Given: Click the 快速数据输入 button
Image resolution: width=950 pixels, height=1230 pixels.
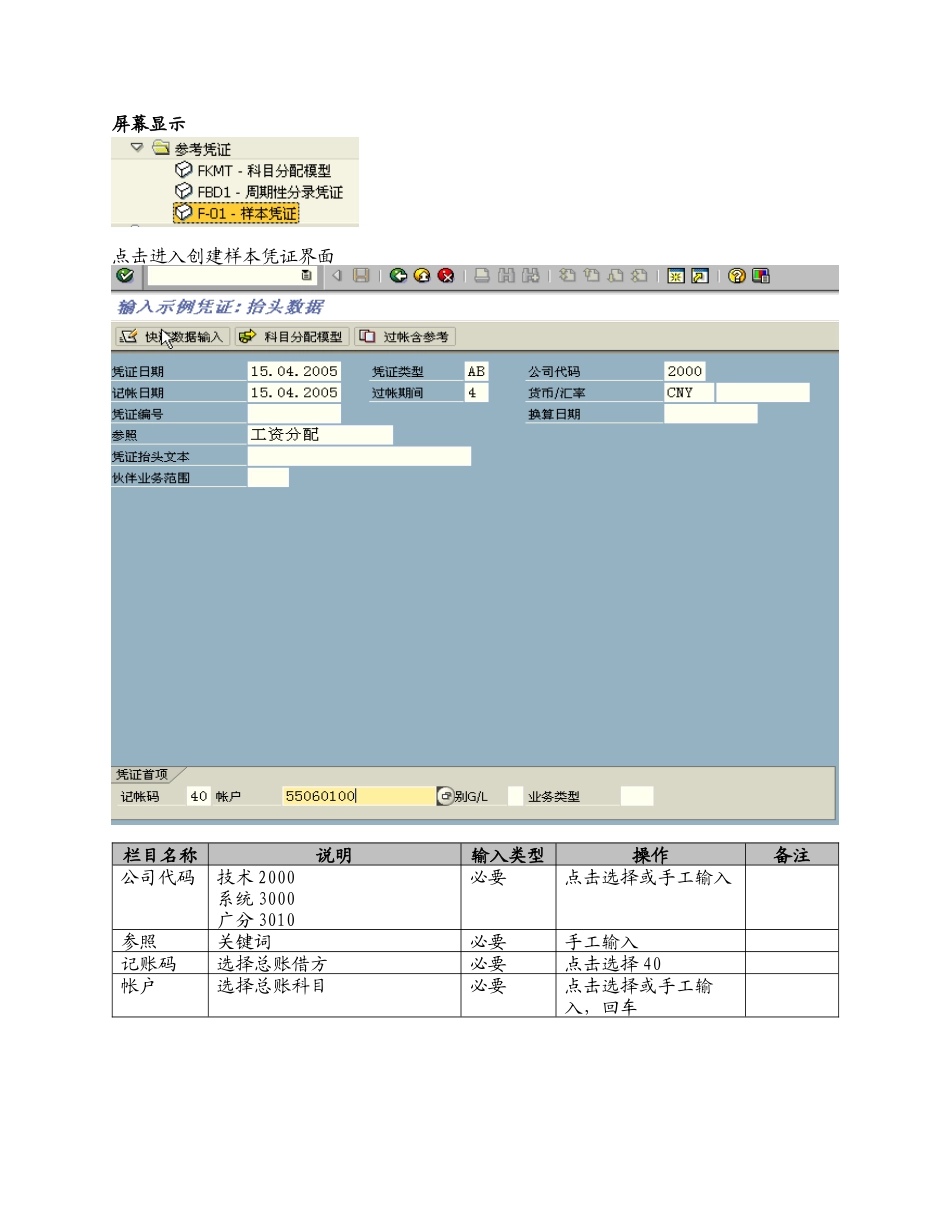Looking at the screenshot, I should [172, 337].
